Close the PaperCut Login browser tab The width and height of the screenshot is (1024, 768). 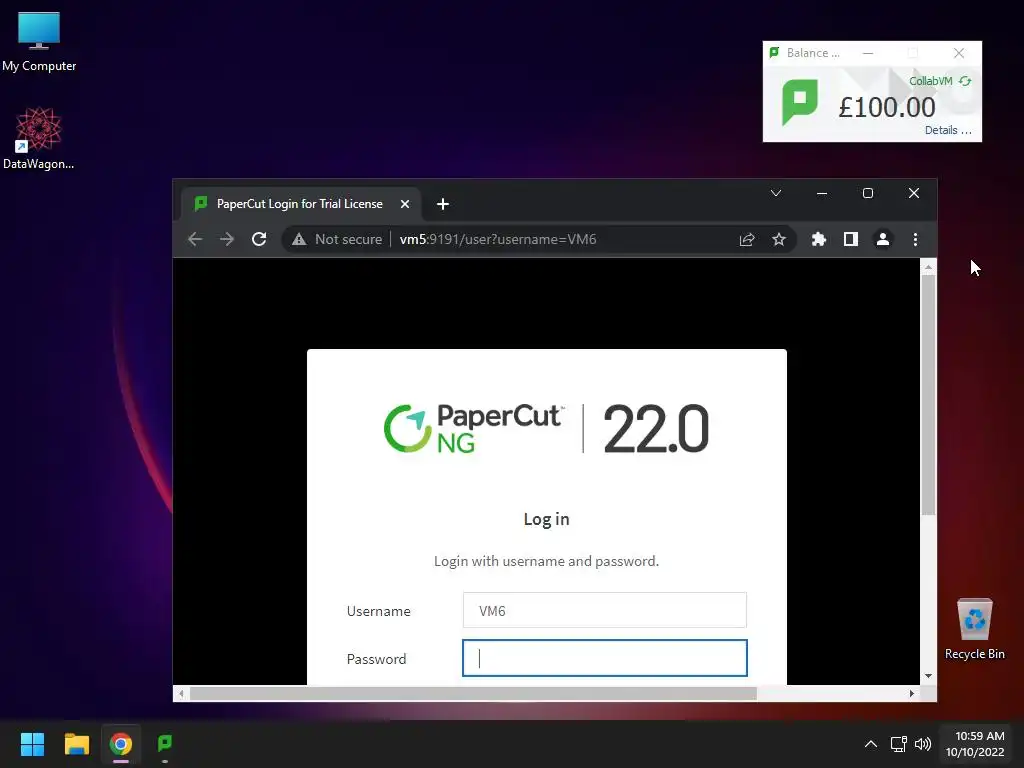click(x=405, y=204)
